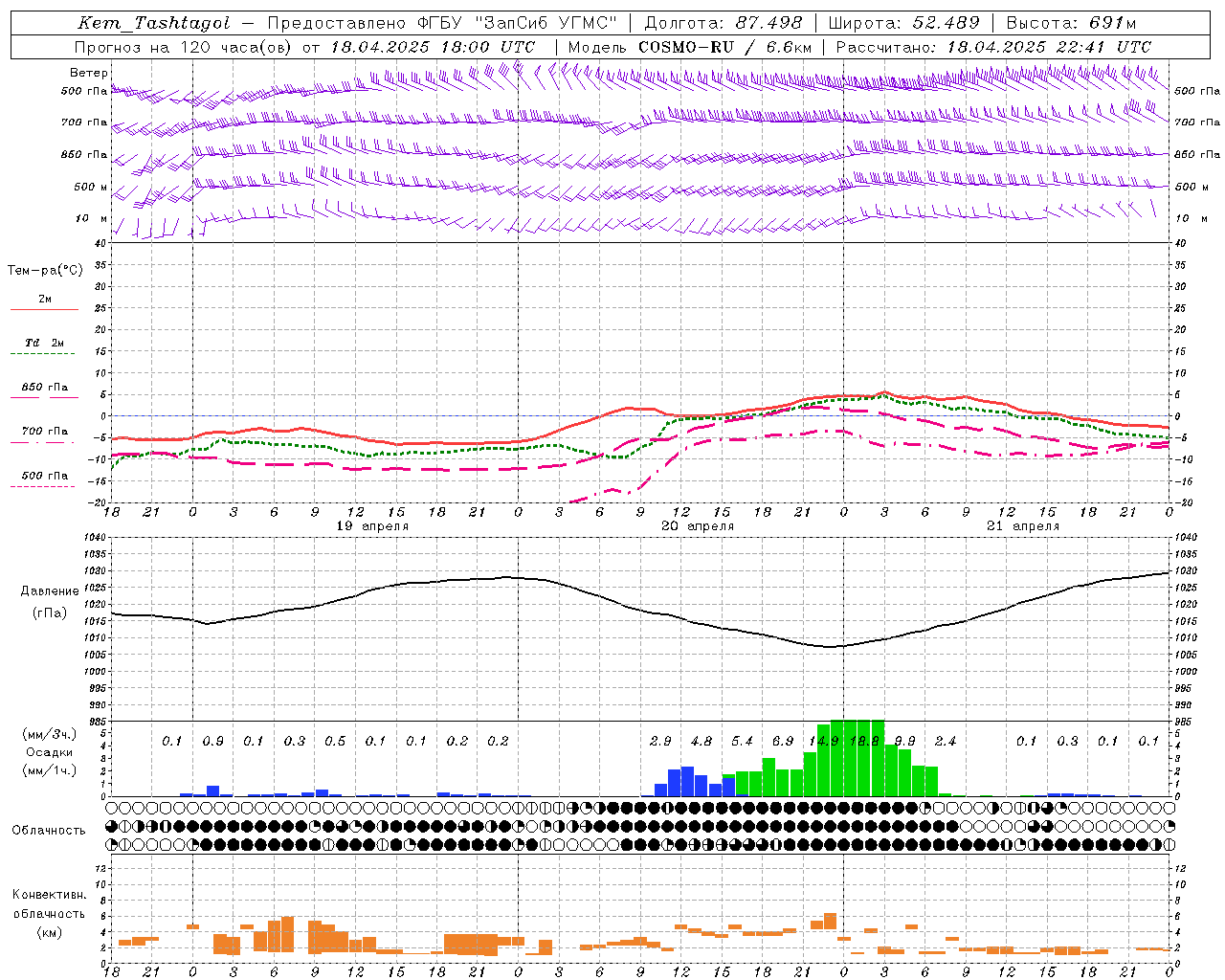Select the 'Долгота: 87.498' longitude value
The height and width of the screenshot is (980, 1225).
pos(724,23)
